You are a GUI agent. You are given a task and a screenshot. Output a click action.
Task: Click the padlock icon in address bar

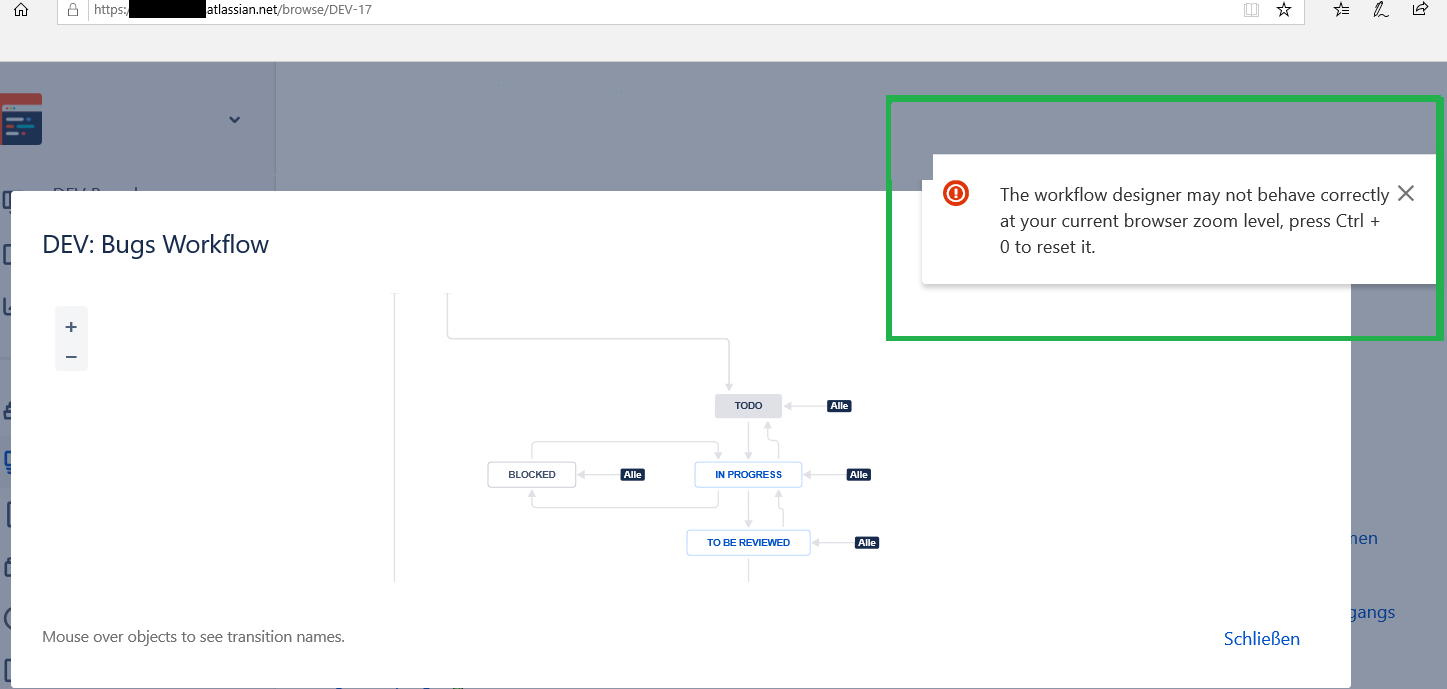[73, 10]
